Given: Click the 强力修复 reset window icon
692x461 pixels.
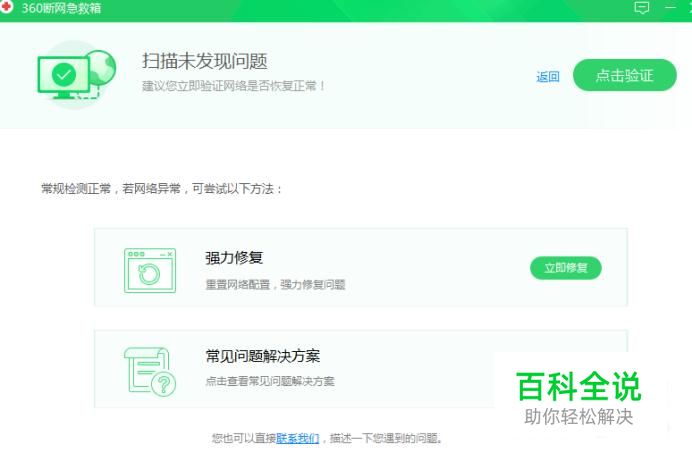Looking at the screenshot, I should click(150, 270).
